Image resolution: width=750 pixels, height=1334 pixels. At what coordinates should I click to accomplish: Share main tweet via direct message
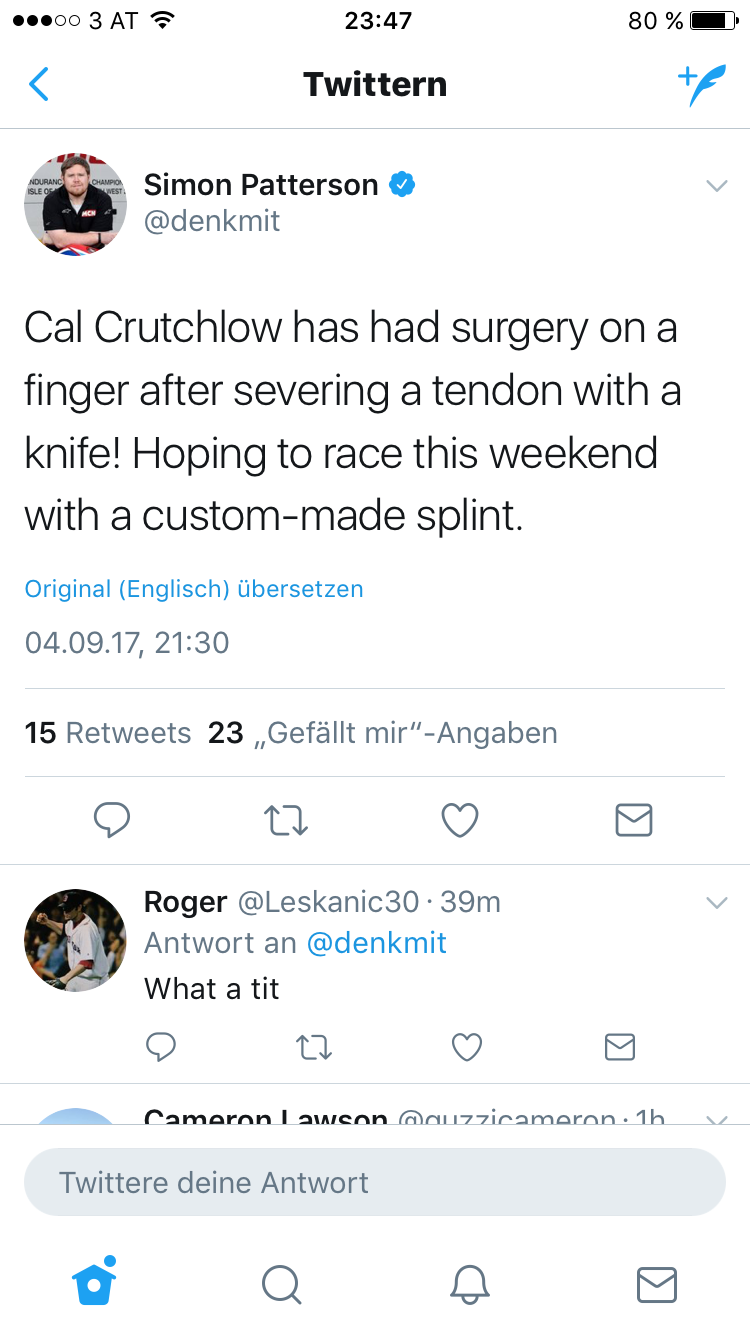(x=633, y=820)
